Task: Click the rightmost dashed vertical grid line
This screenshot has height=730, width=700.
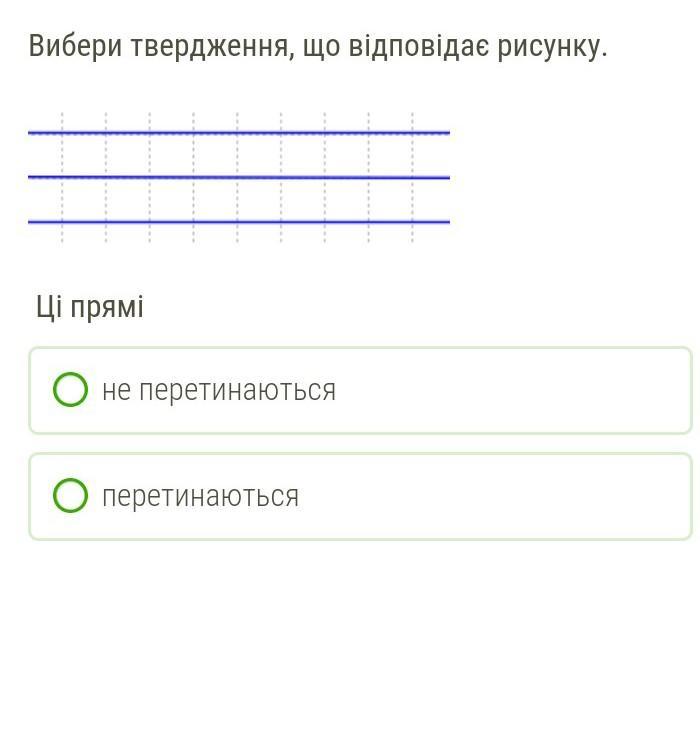Action: point(412,155)
